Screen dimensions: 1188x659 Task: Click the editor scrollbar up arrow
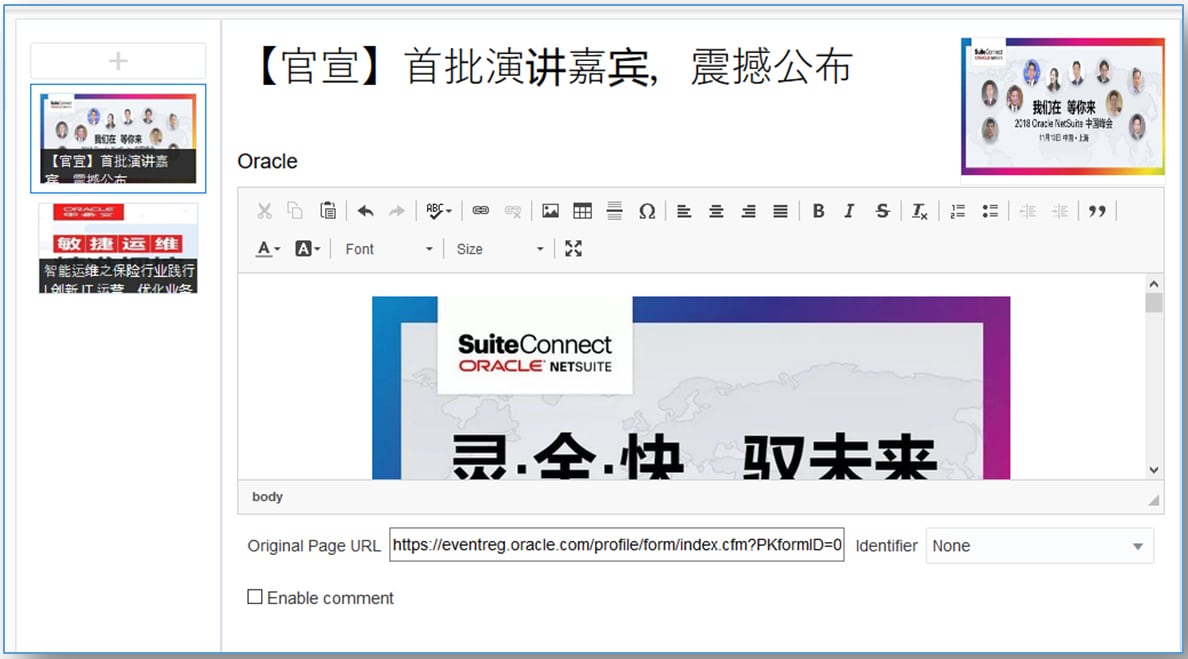click(1153, 284)
